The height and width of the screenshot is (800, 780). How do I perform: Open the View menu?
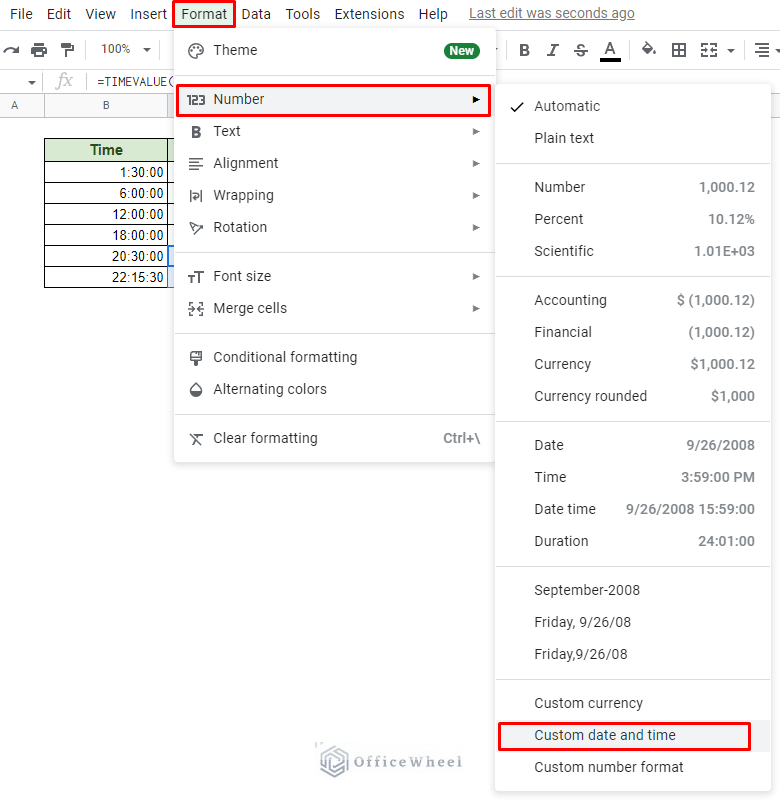pos(100,14)
